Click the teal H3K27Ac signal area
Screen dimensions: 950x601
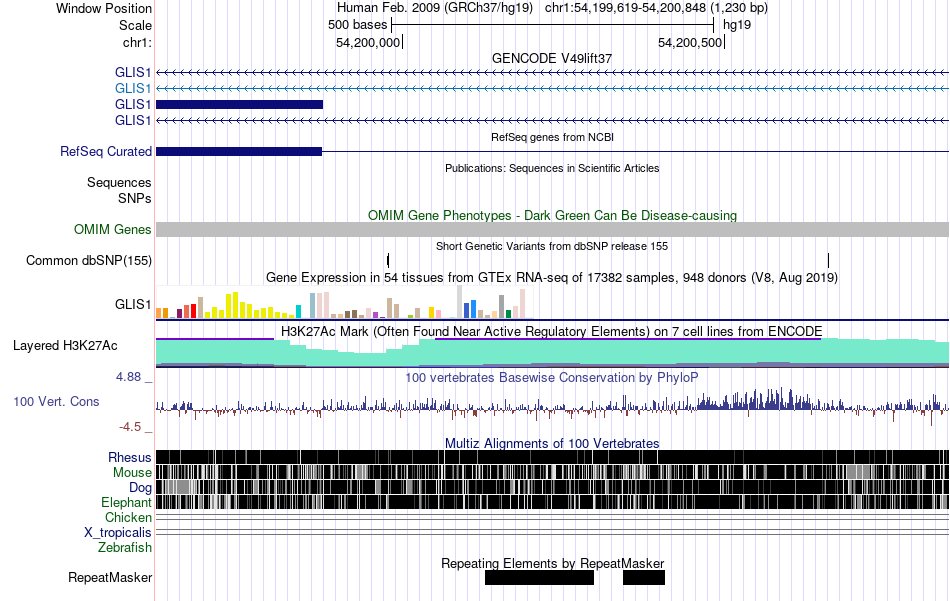553,353
